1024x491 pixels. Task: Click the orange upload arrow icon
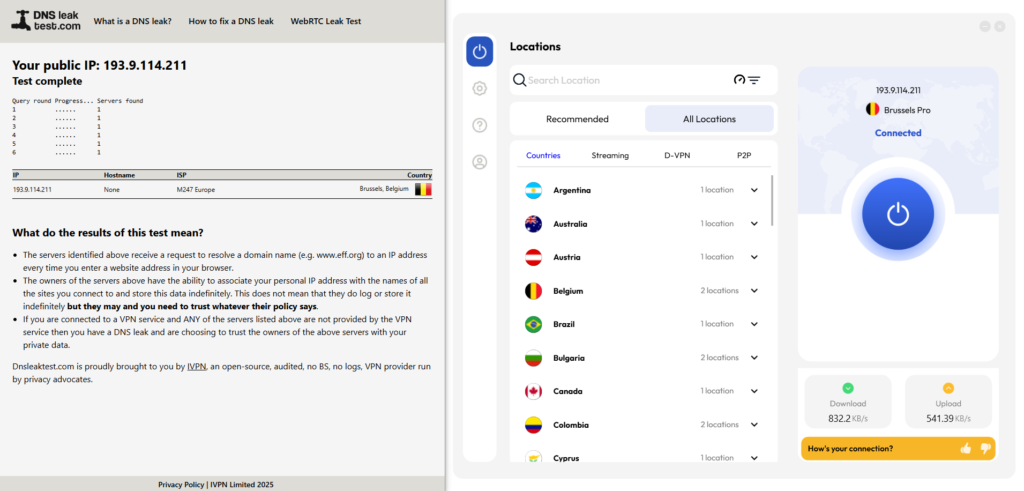pos(948,388)
